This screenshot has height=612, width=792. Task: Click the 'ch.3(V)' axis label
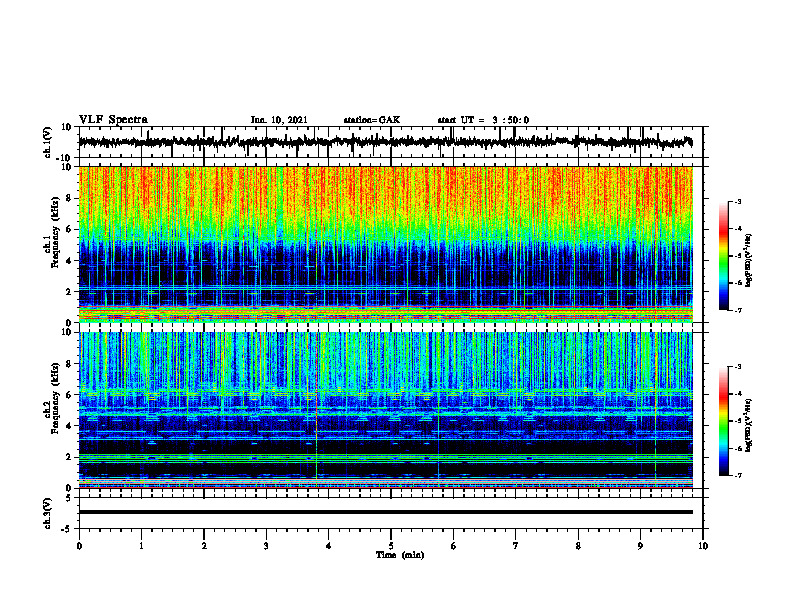point(48,513)
